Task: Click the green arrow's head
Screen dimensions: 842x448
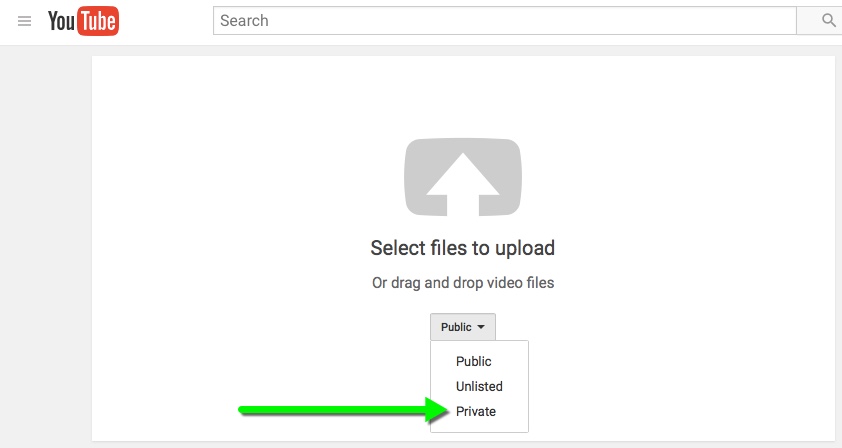Action: point(434,410)
